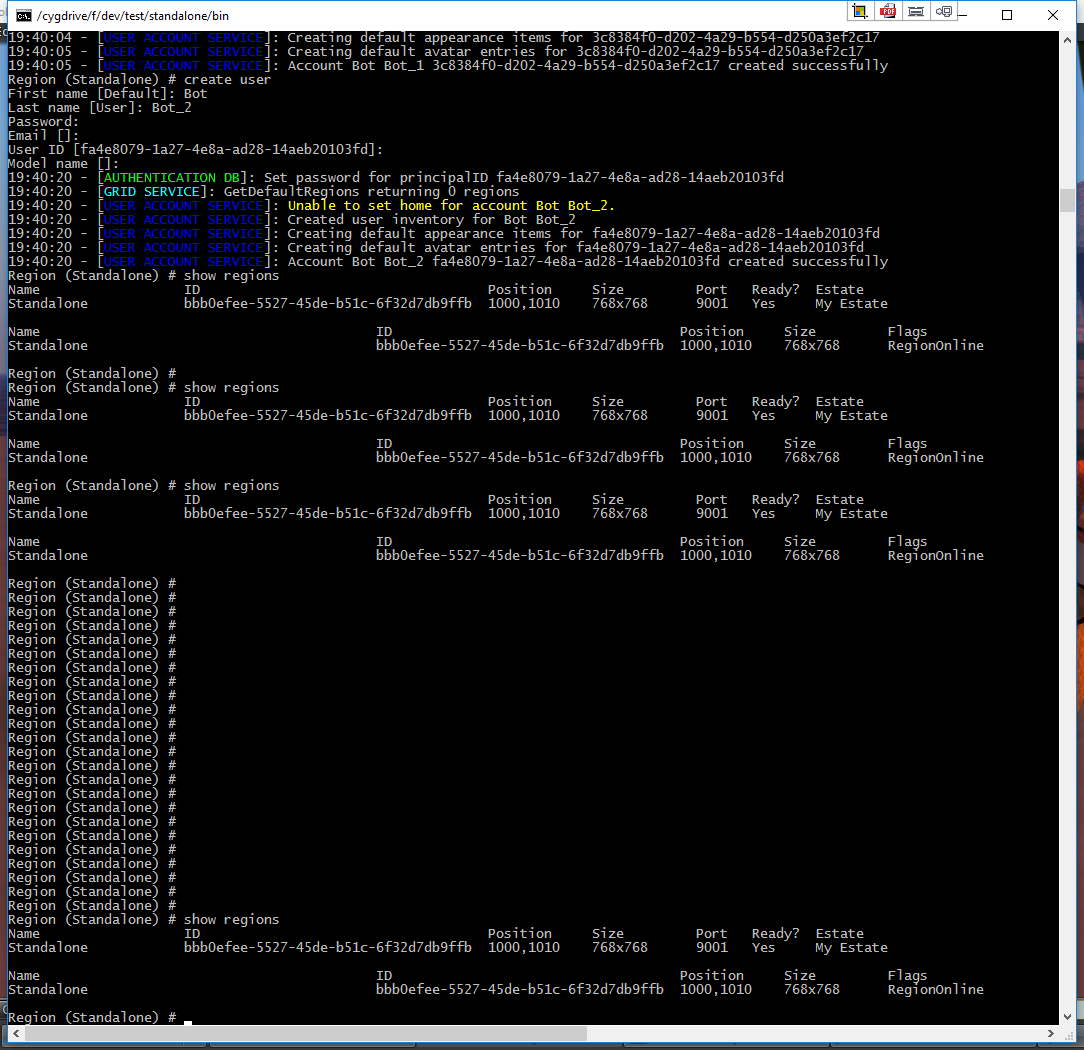Viewport: 1084px width, 1050px height.
Task: Minimize the cygdrive console window
Action: click(963, 15)
